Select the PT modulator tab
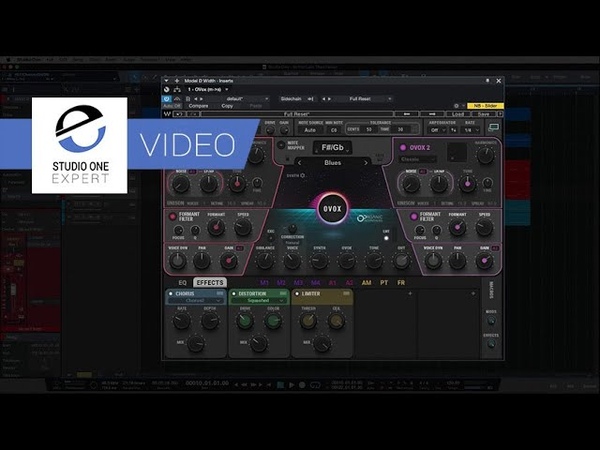The width and height of the screenshot is (600, 450). pyautogui.click(x=384, y=283)
